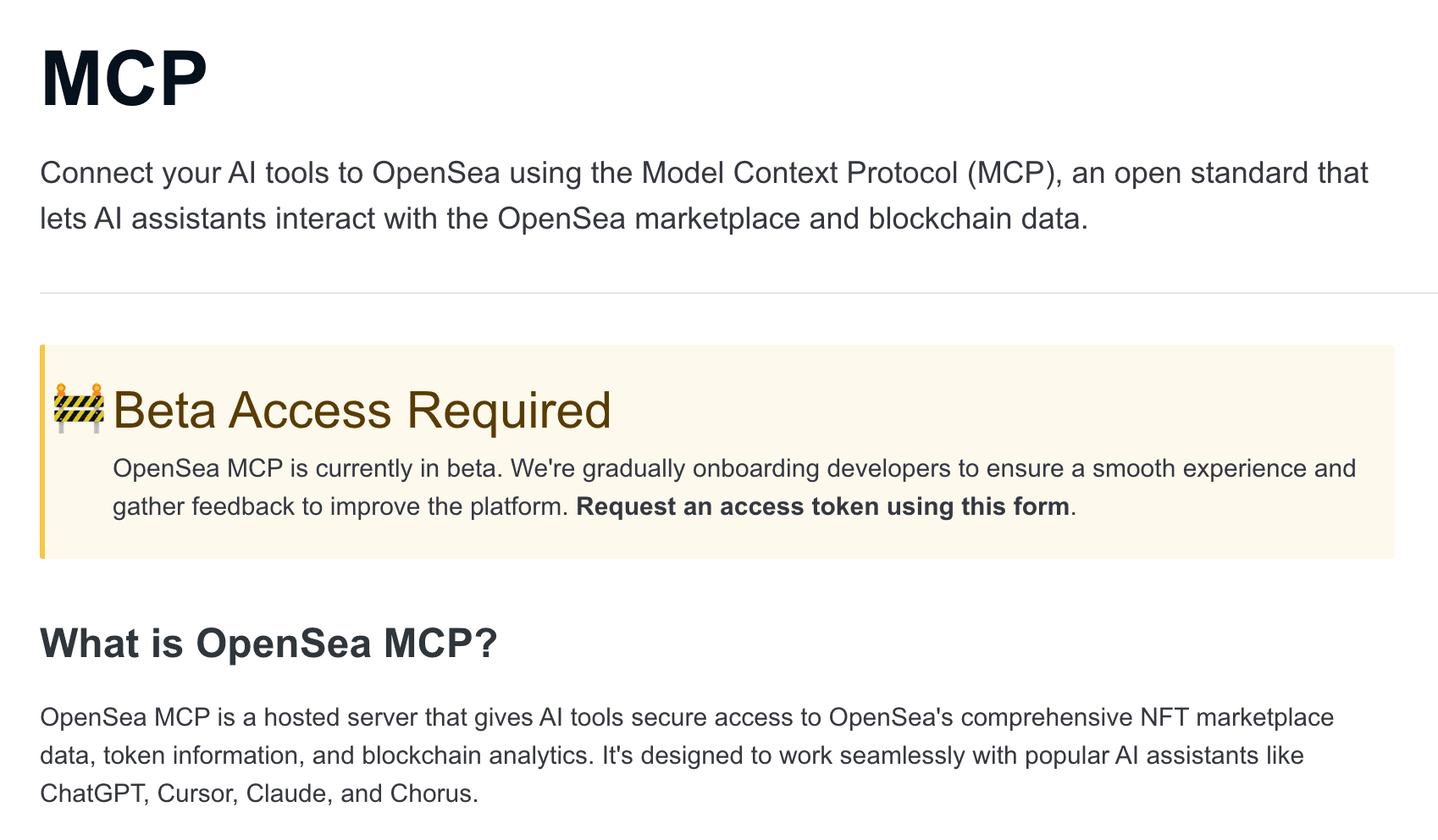Click the word 'Chorus' at the paragraph end
The height and width of the screenshot is (840, 1438).
(430, 793)
